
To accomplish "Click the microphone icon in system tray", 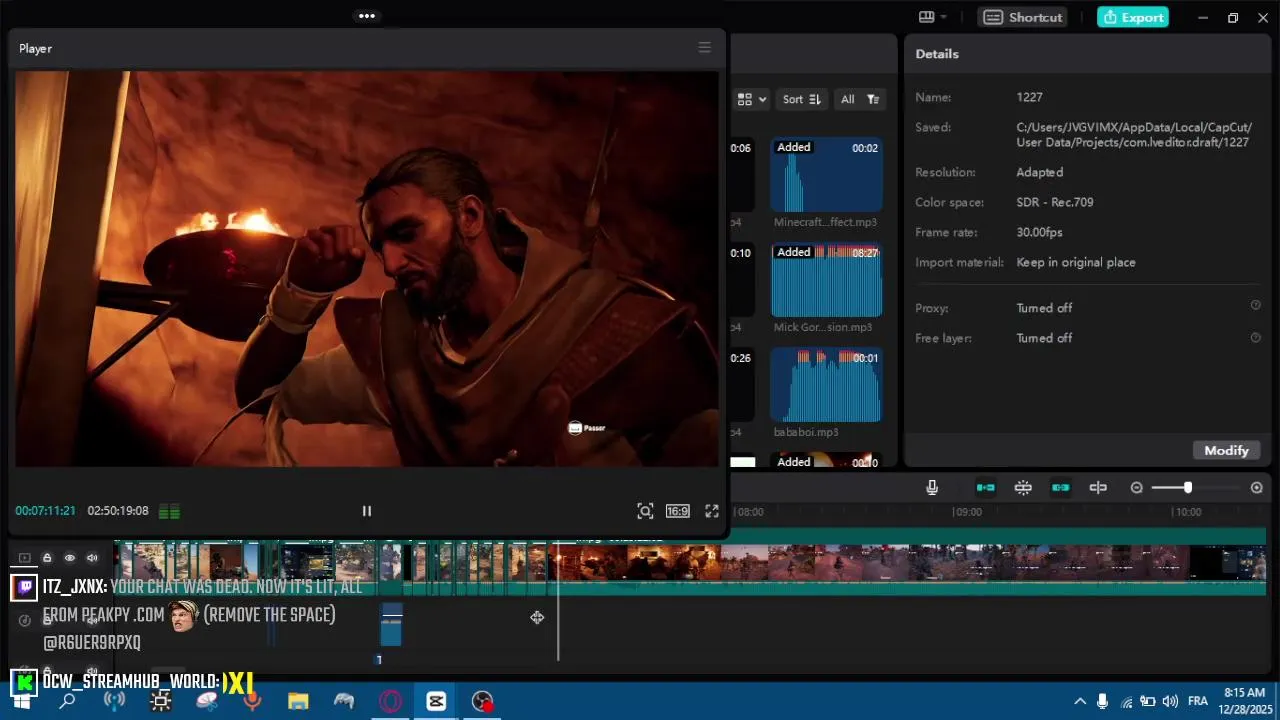I will tap(1103, 701).
